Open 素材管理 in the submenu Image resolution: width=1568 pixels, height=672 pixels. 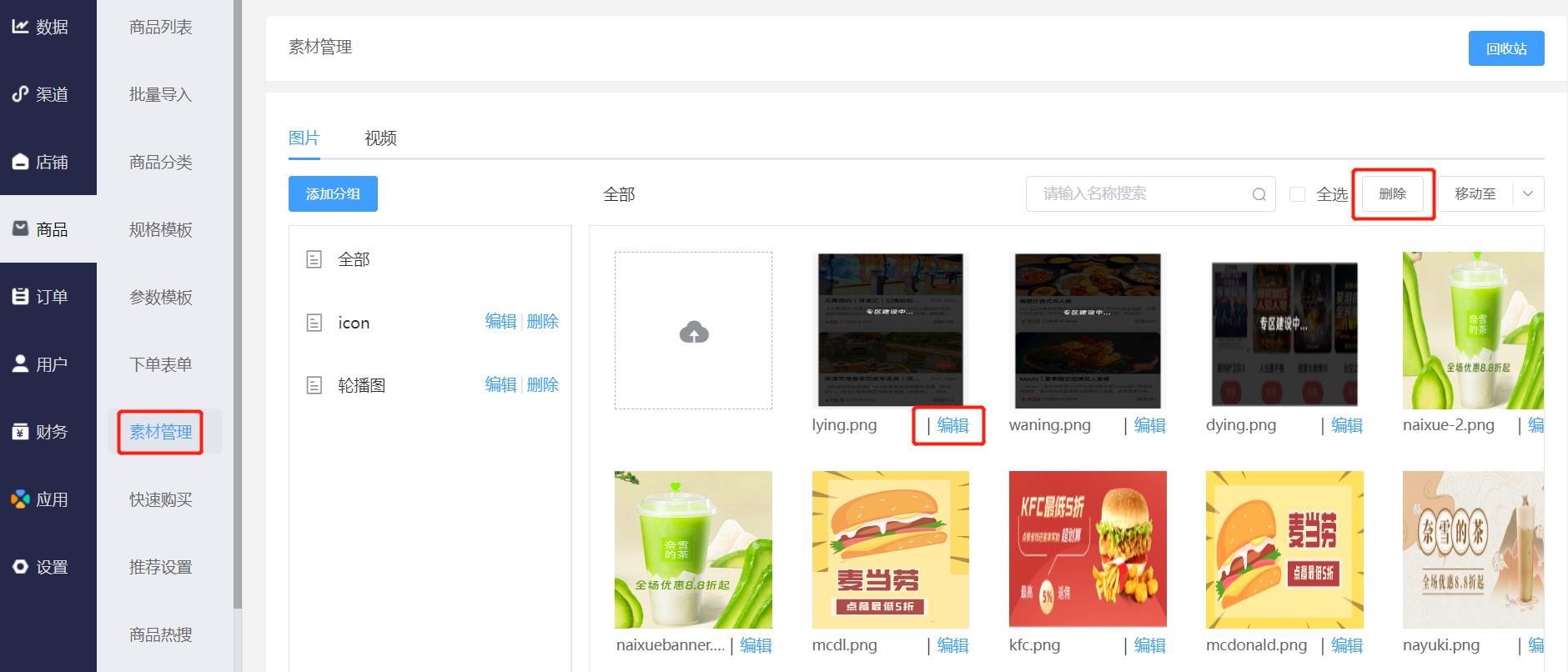[x=161, y=432]
